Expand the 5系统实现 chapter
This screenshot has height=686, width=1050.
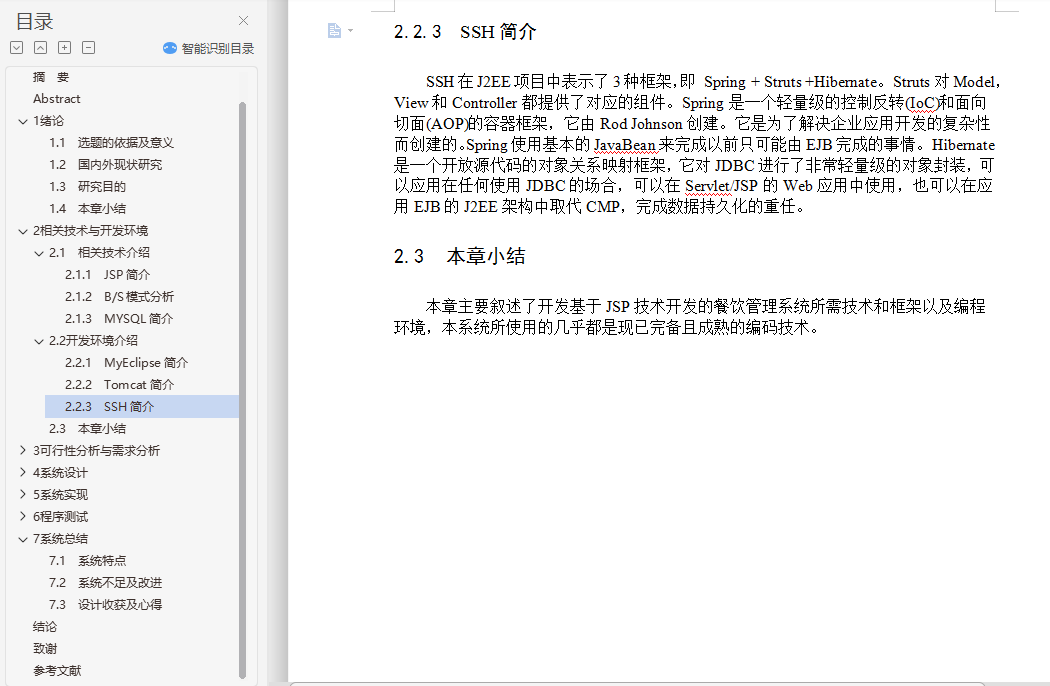point(23,494)
